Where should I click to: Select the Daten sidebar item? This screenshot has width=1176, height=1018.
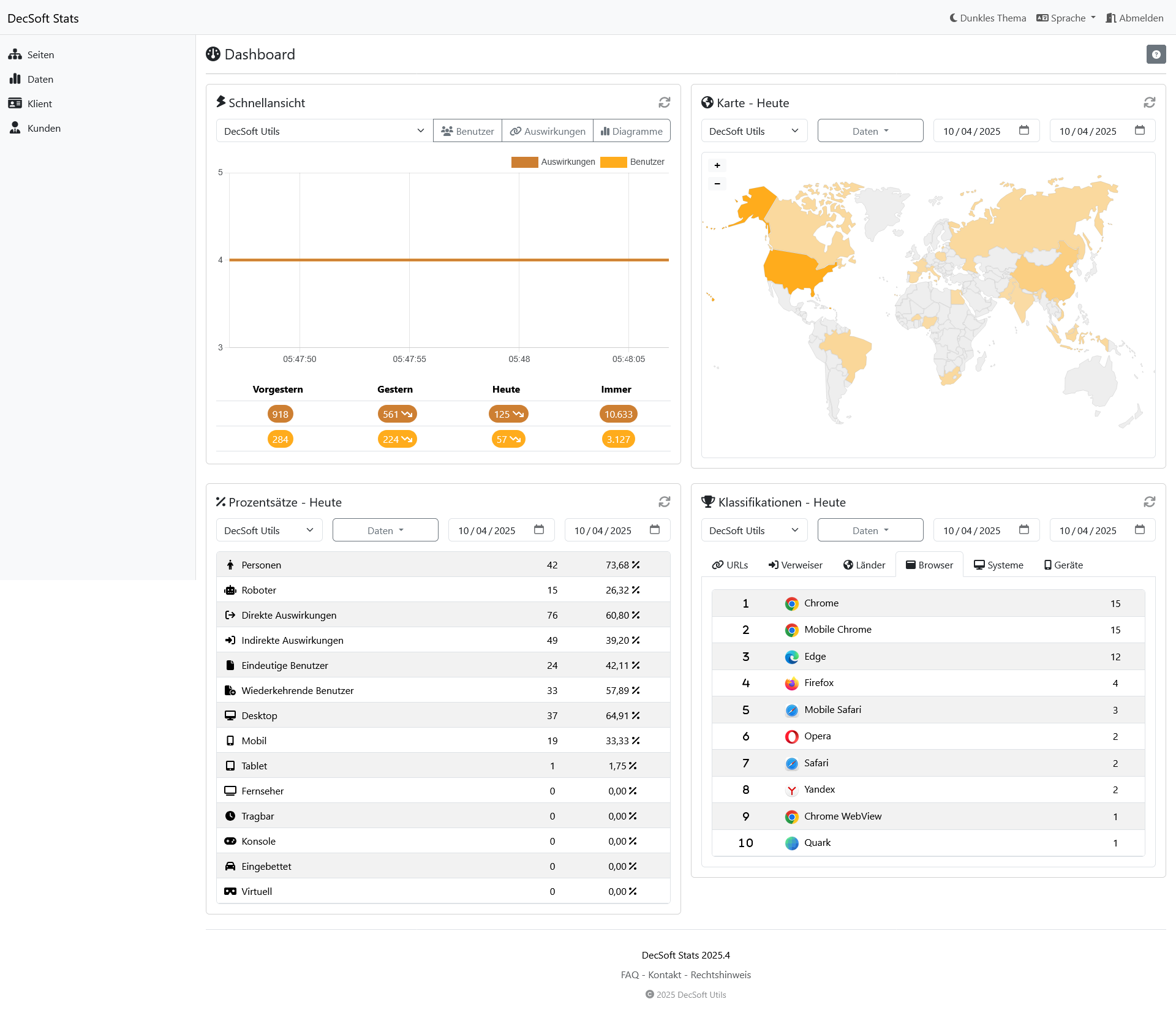click(40, 78)
